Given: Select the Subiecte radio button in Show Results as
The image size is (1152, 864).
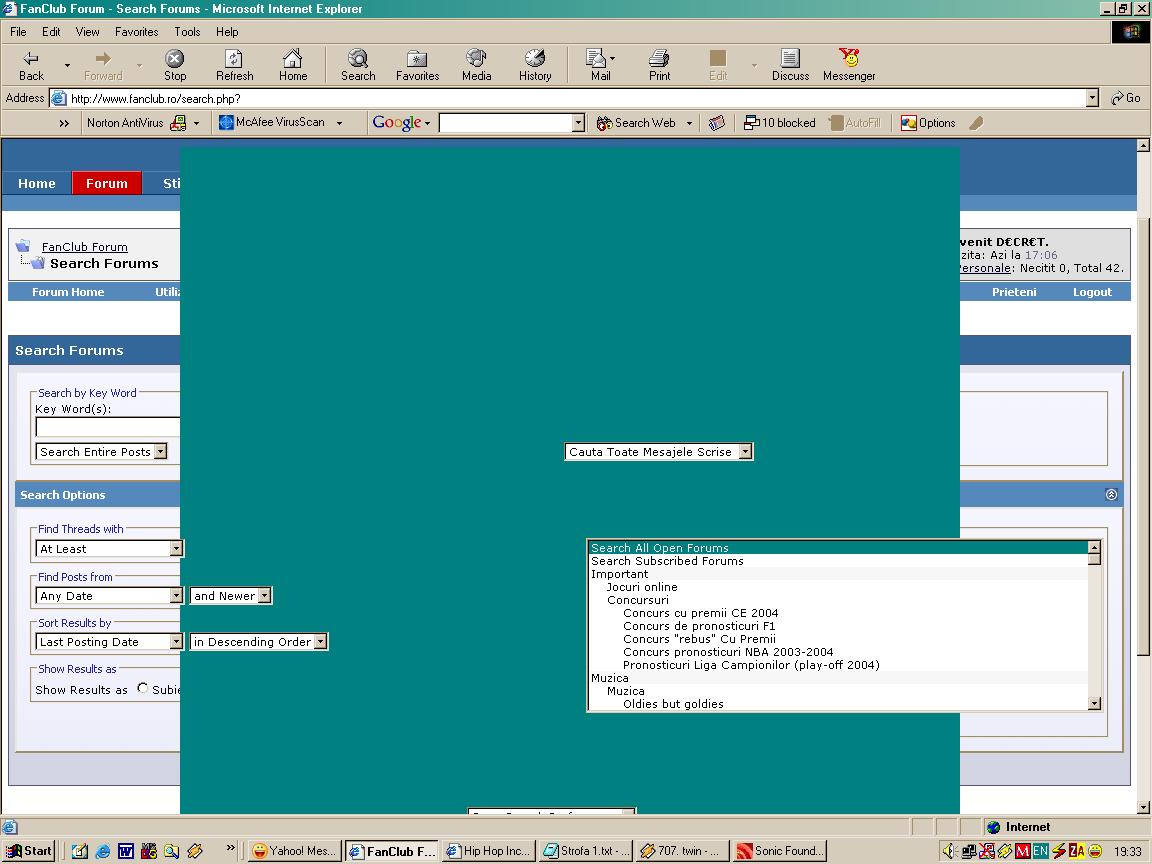Looking at the screenshot, I should [143, 688].
